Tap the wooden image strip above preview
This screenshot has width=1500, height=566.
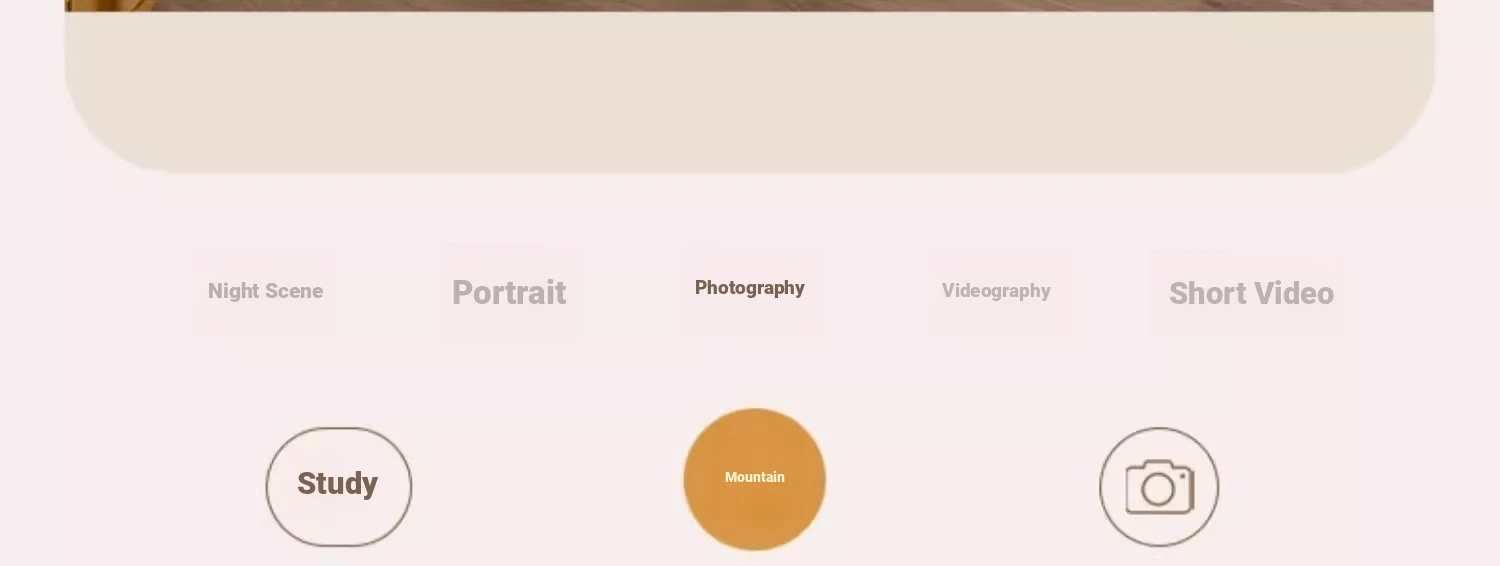pyautogui.click(x=750, y=5)
